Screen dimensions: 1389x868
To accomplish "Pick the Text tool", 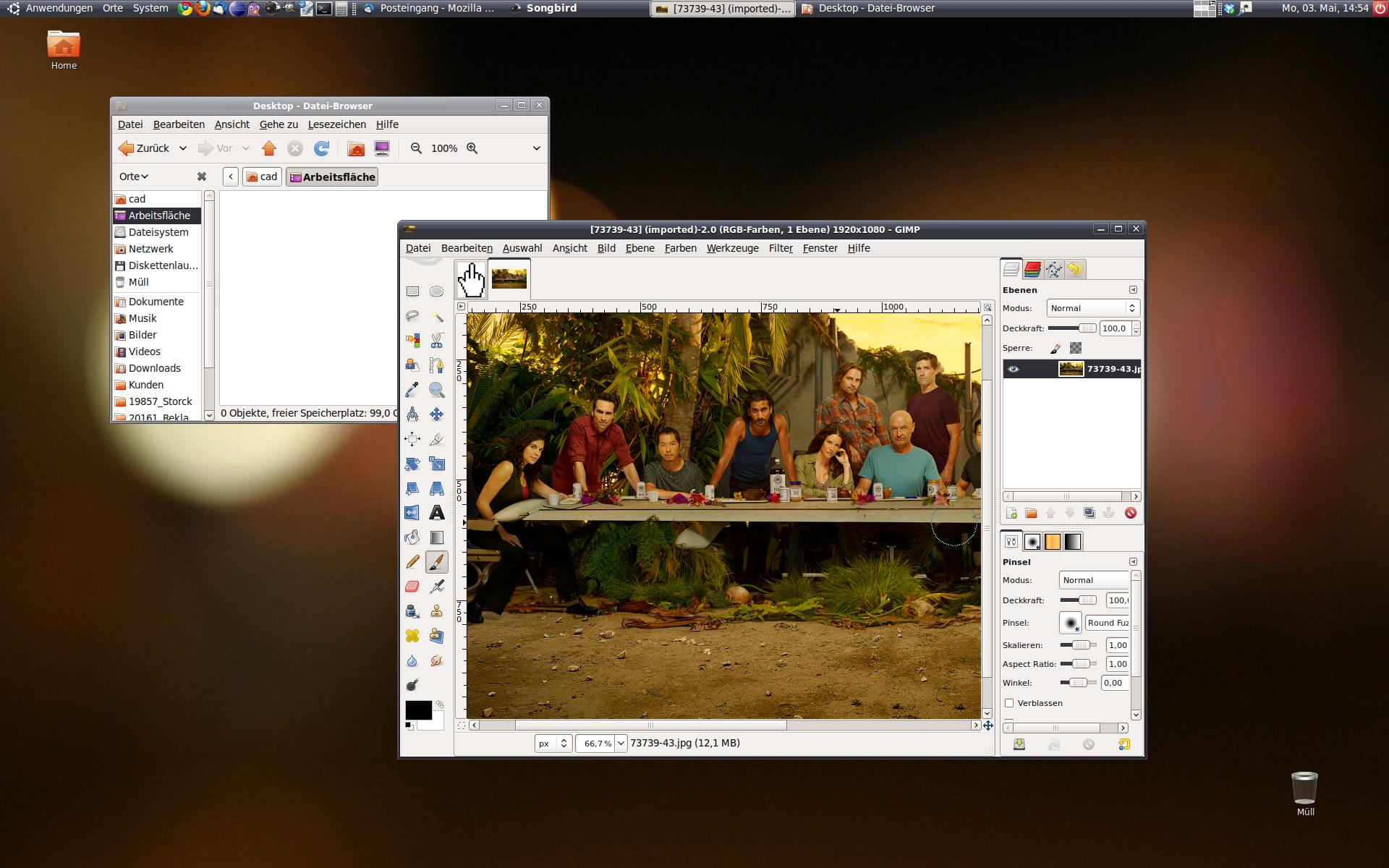I will pos(436,513).
